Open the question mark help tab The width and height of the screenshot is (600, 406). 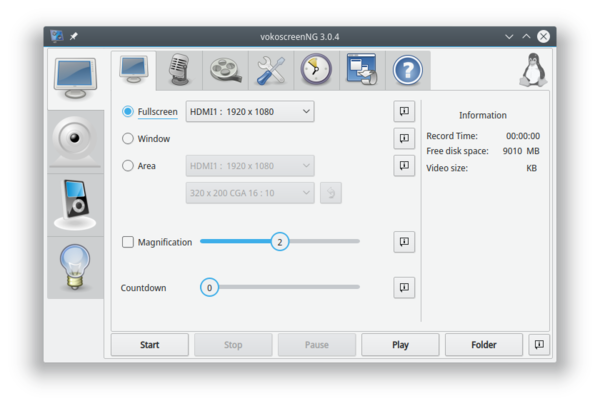(x=408, y=70)
